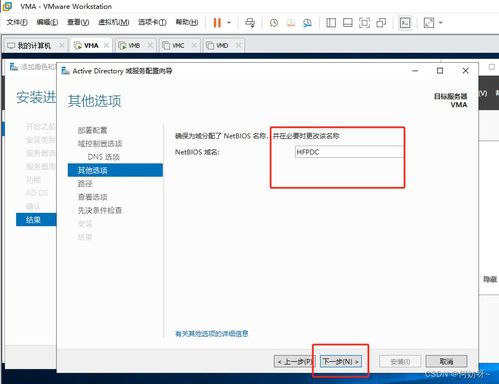Open the 查看(V) menu
The width and height of the screenshot is (499, 384).
78,22
